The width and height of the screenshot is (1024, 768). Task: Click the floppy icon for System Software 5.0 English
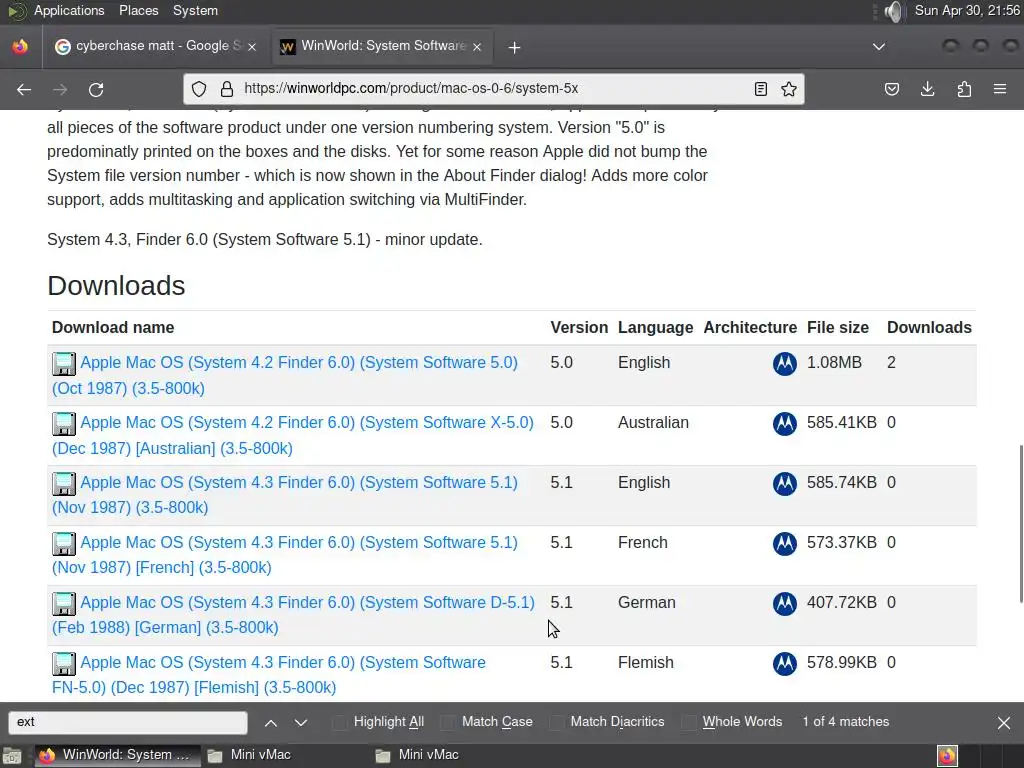click(64, 364)
